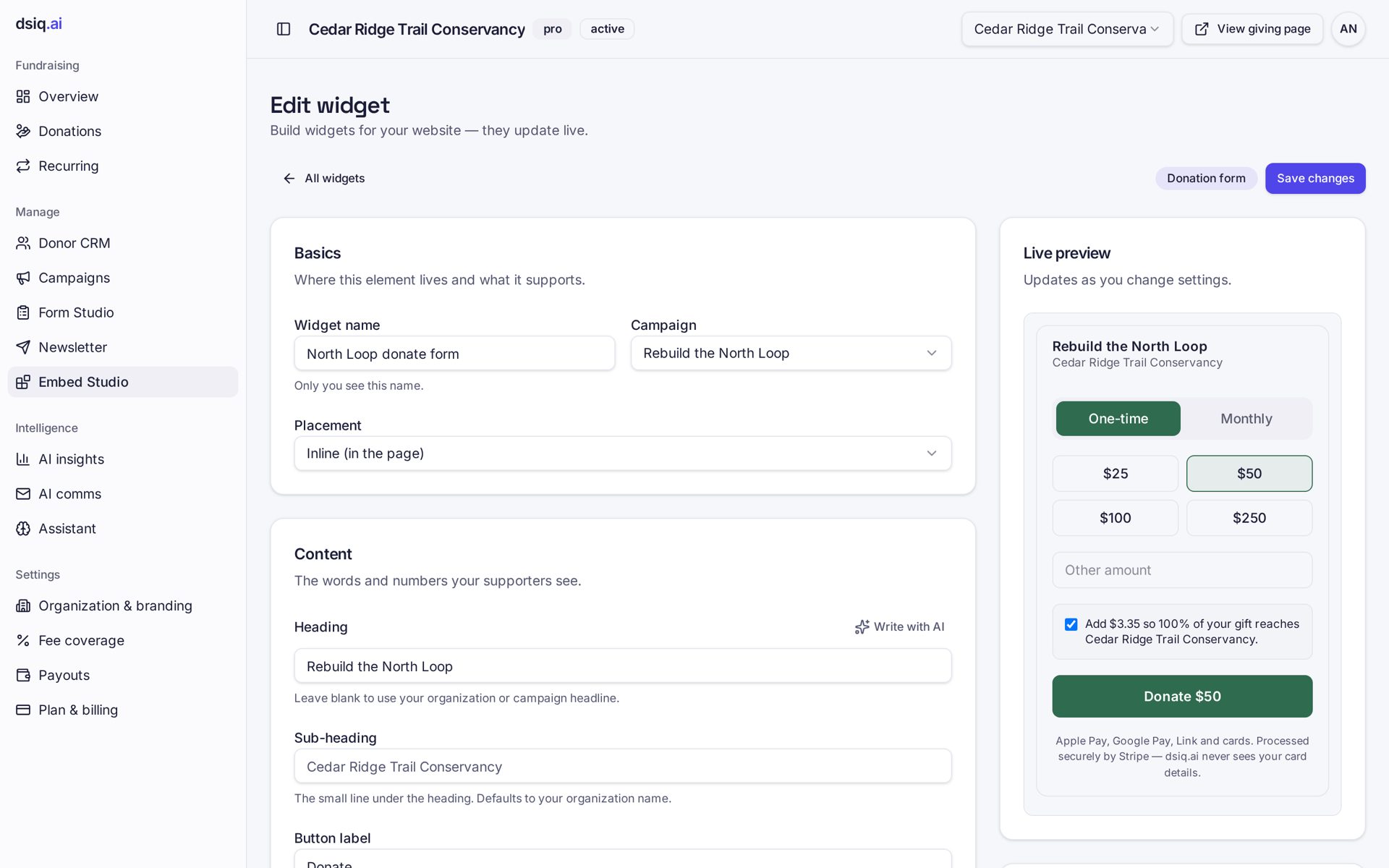Click the Overview grid icon in sidebar
Viewport: 1389px width, 868px height.
click(23, 96)
